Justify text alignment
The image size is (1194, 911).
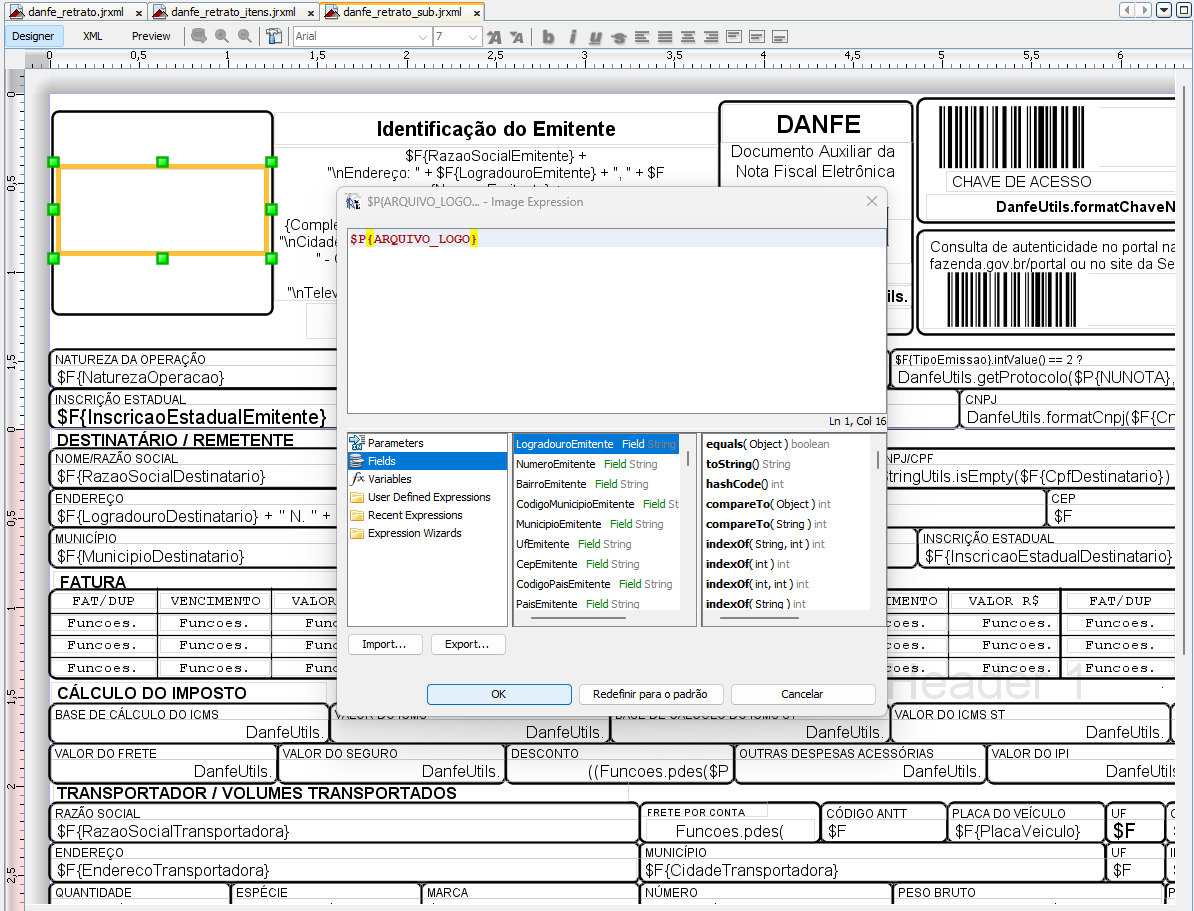tap(665, 37)
